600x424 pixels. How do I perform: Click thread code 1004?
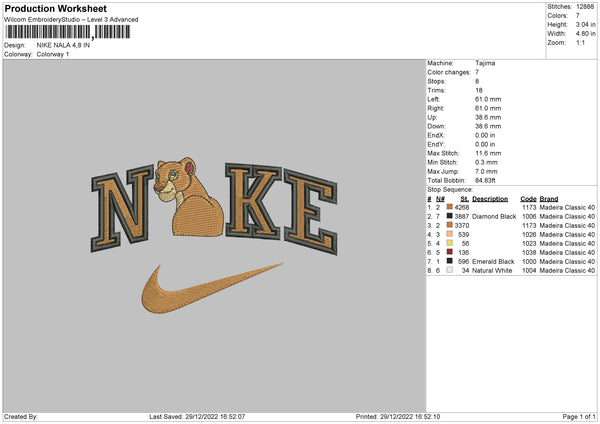(529, 271)
